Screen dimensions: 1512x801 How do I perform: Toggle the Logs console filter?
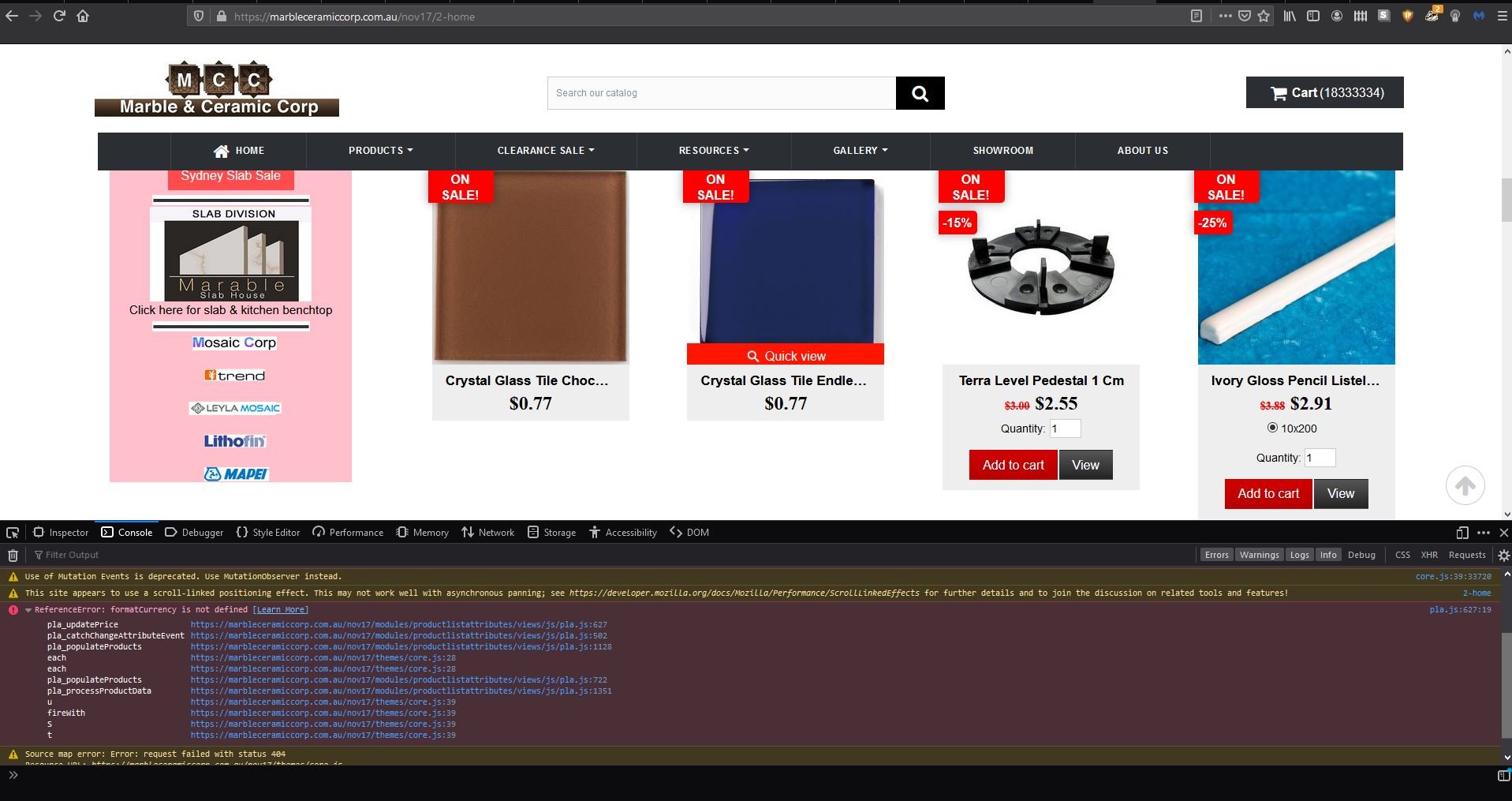point(1299,555)
